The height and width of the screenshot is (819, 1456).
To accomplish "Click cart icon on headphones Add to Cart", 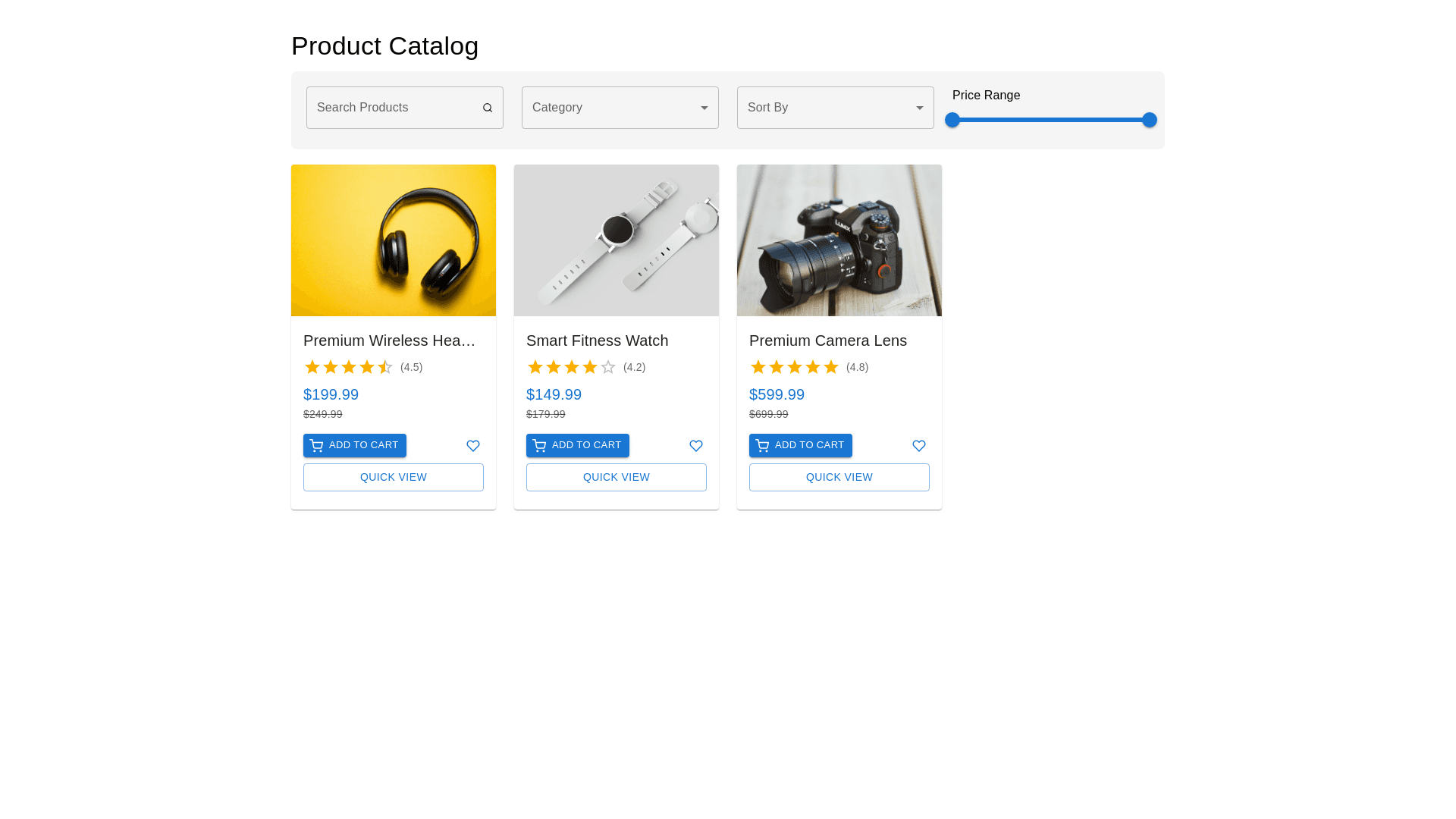I will point(316,446).
